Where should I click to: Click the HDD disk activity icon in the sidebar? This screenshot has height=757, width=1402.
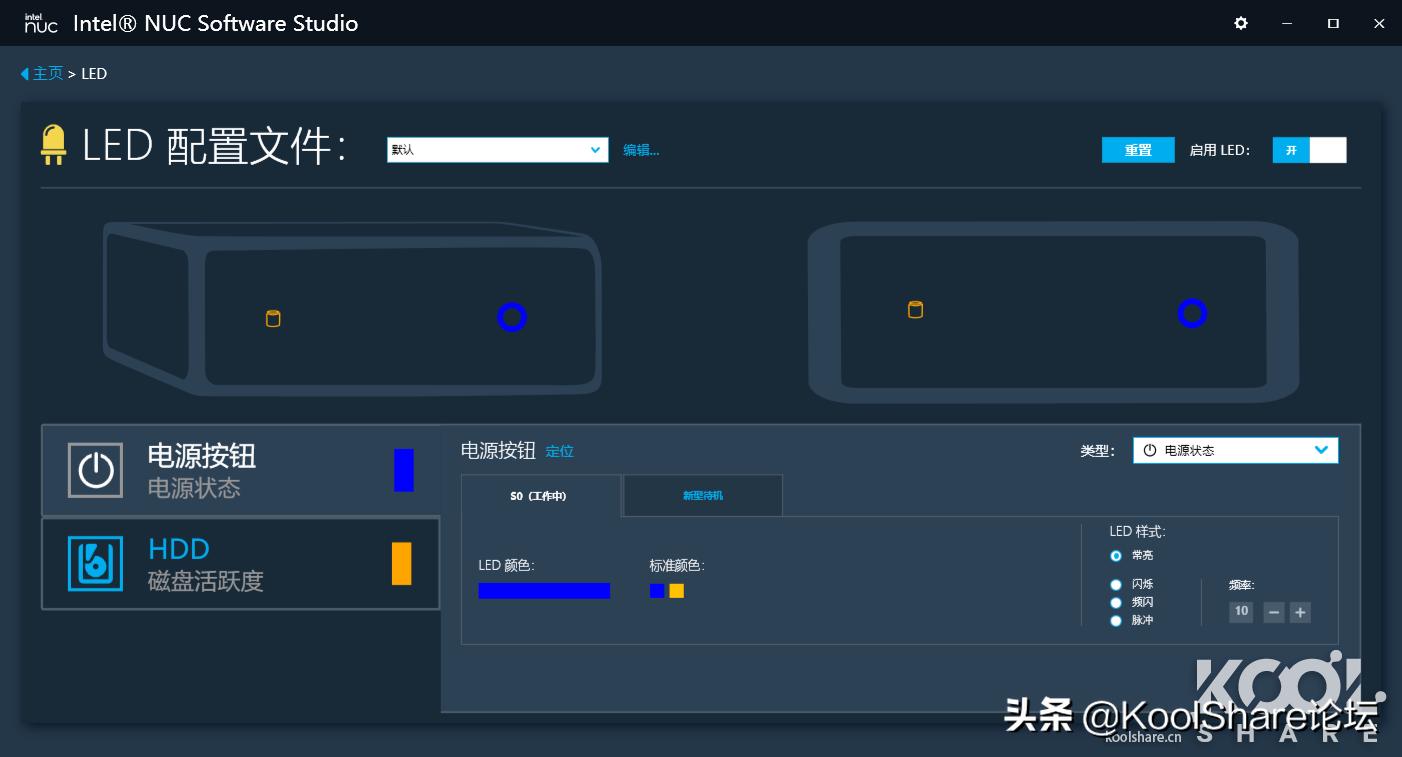(x=95, y=563)
